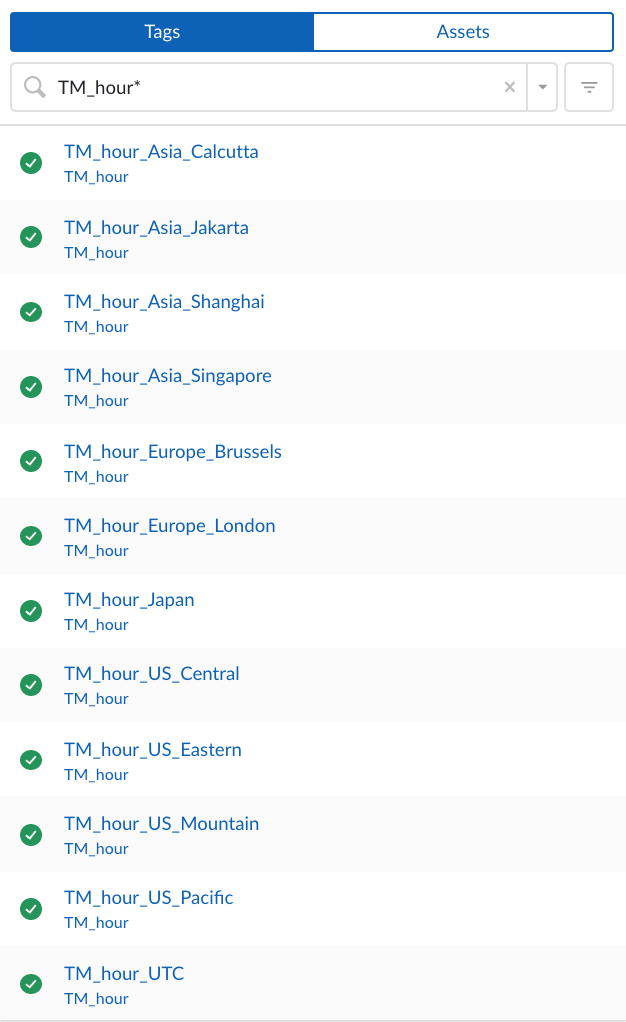
Task: Choose the TM_hour_US_Pacific tag
Action: (x=149, y=898)
